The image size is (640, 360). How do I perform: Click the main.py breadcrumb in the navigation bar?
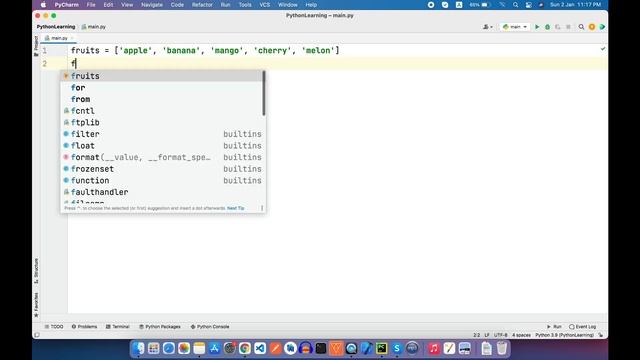pyautogui.click(x=94, y=27)
